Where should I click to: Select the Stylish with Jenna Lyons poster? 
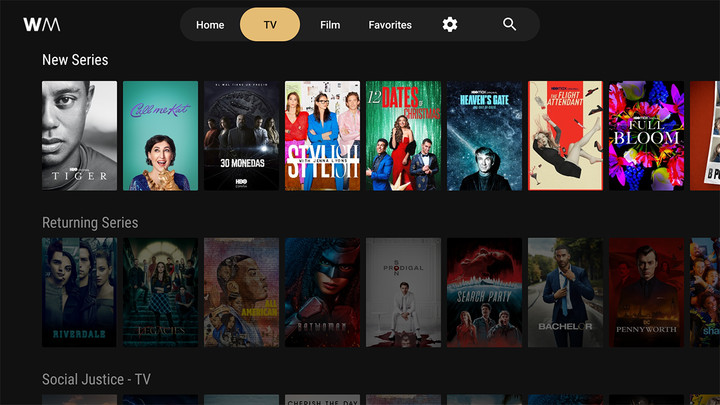point(322,135)
